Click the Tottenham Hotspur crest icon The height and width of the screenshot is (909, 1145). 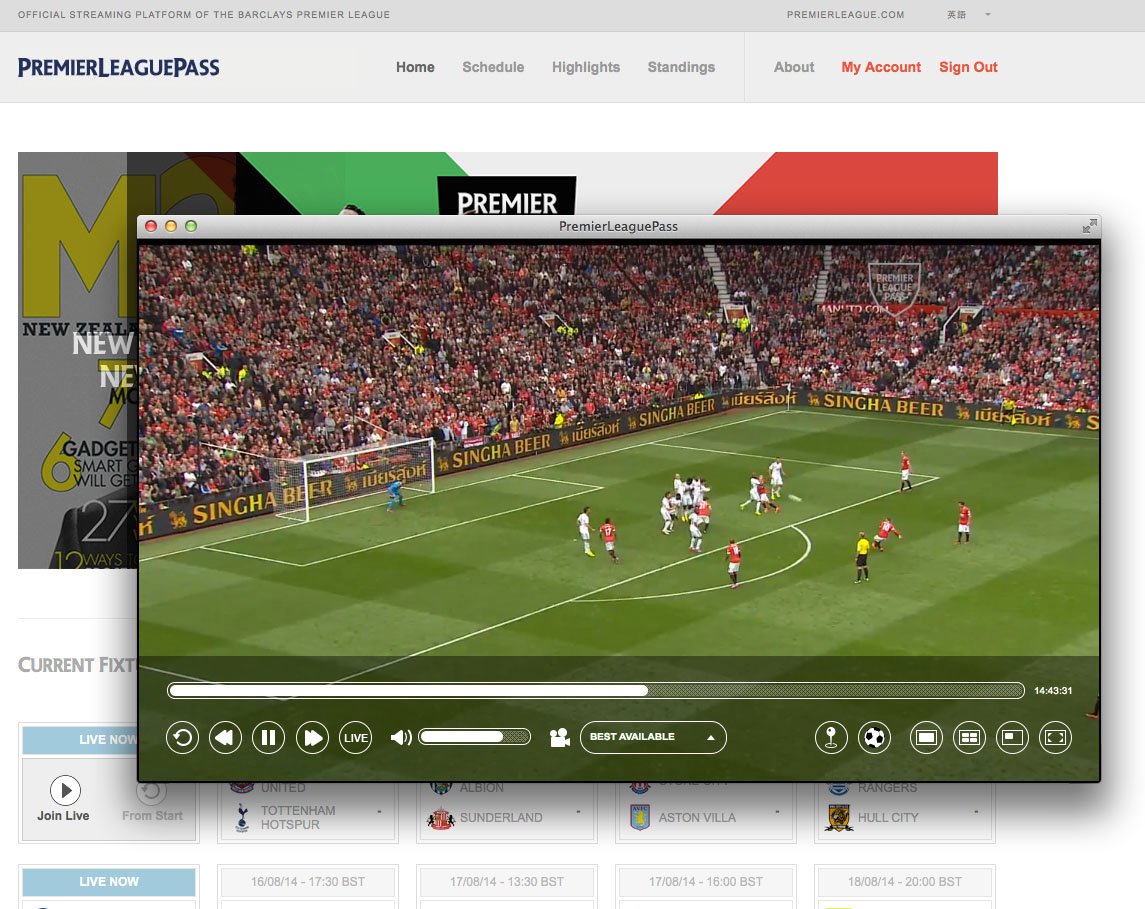[242, 818]
